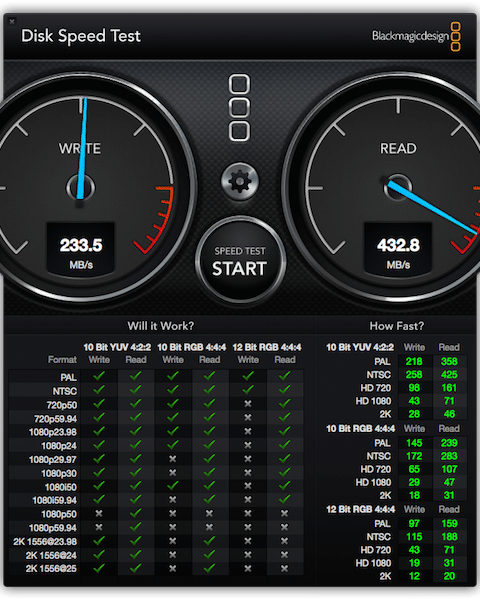This screenshot has height=600, width=480.
Task: Click the 1080i59.94 10 Bit RGB Write cross
Action: coord(173,500)
